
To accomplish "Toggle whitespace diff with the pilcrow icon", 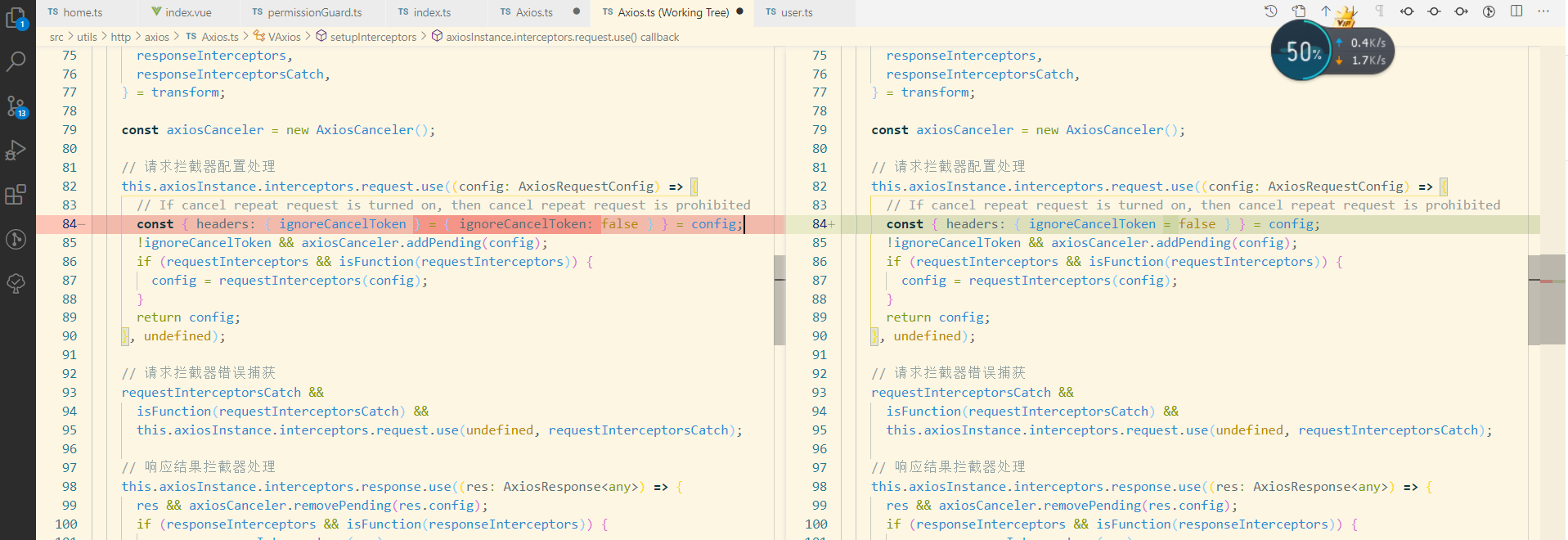I will (1379, 11).
